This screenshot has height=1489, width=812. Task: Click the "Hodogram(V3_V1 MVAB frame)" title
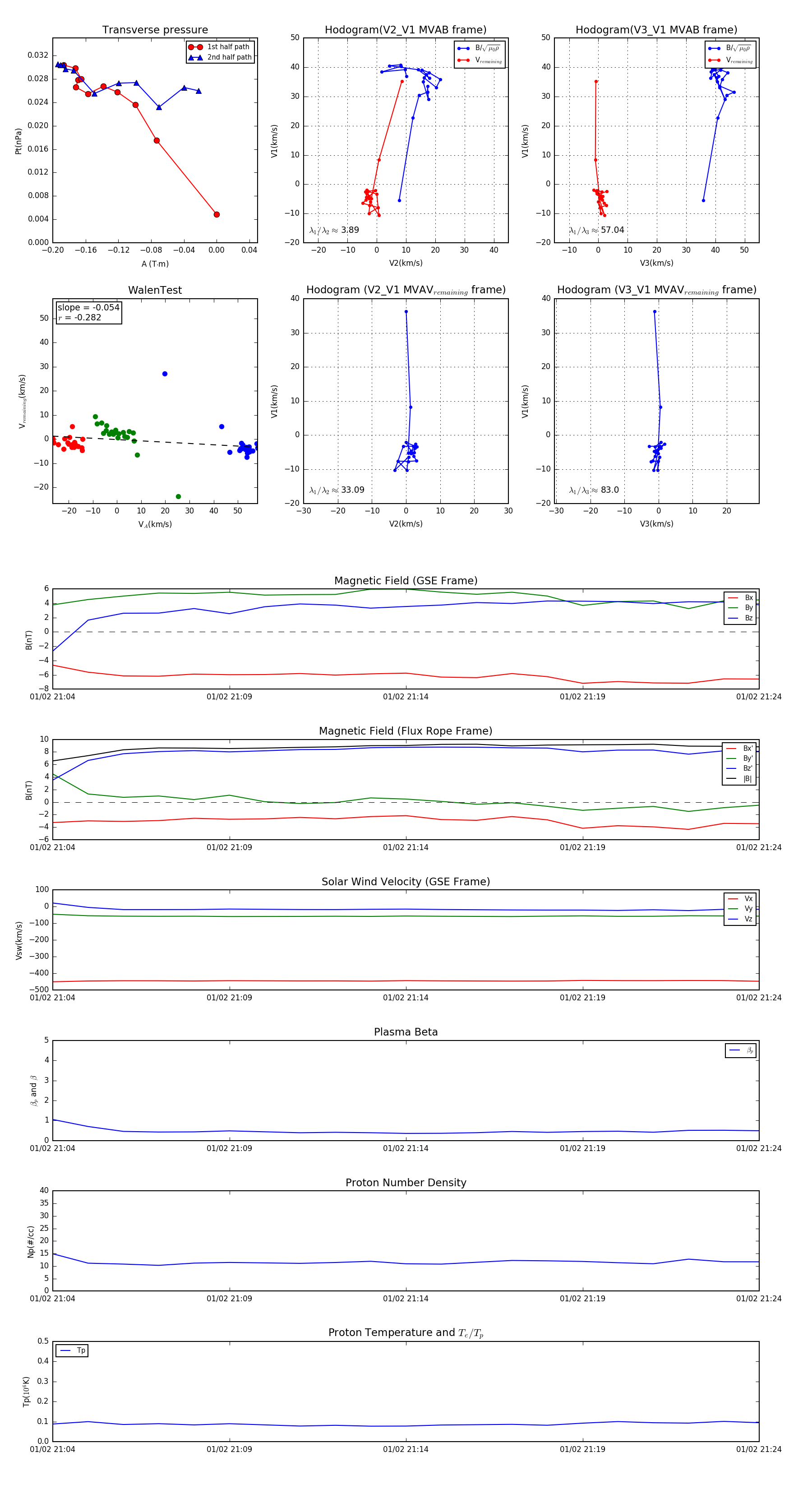pos(656,30)
